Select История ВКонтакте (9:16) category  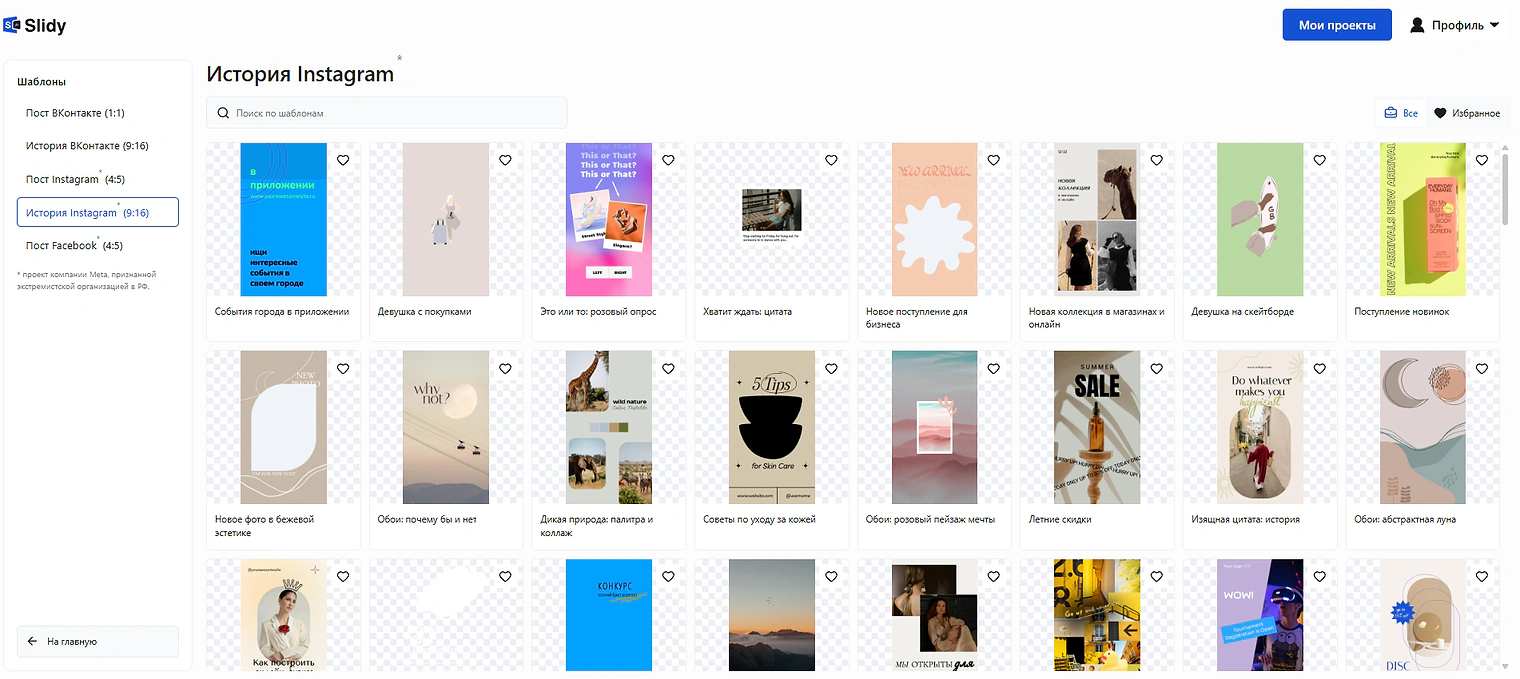click(x=98, y=146)
